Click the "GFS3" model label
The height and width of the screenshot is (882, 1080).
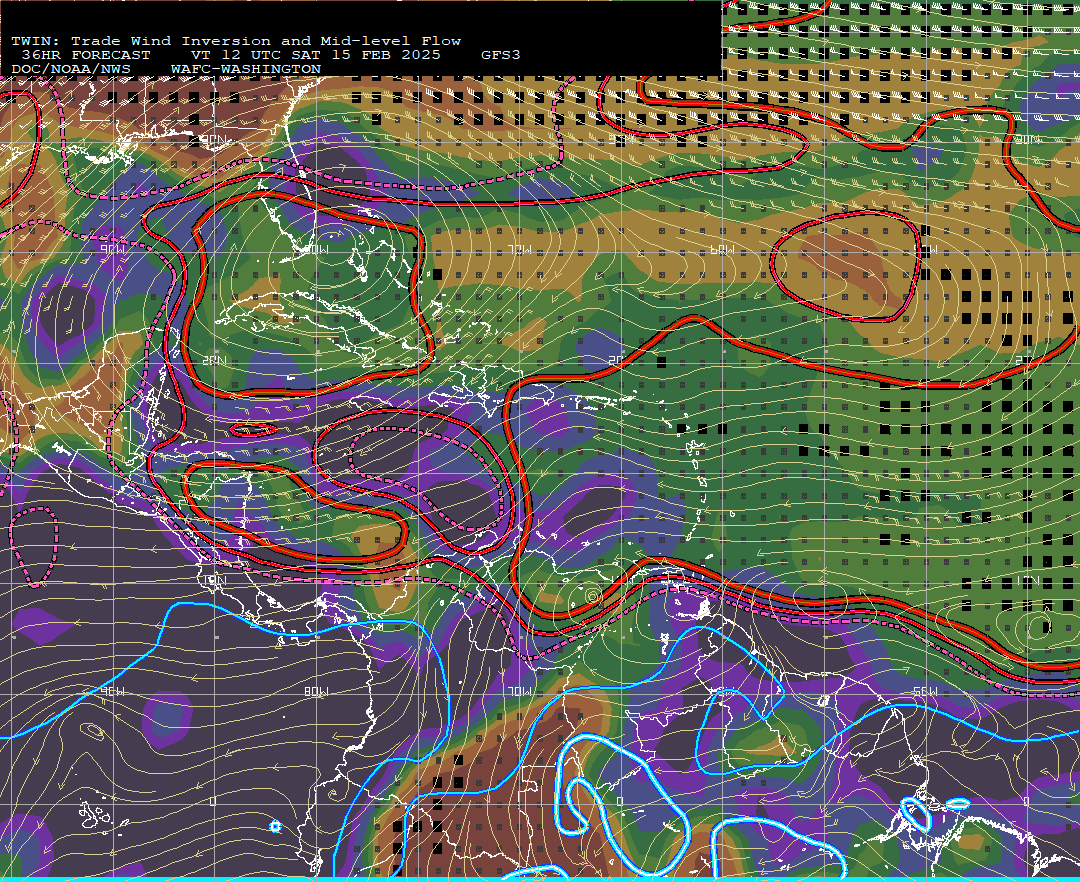[501, 55]
